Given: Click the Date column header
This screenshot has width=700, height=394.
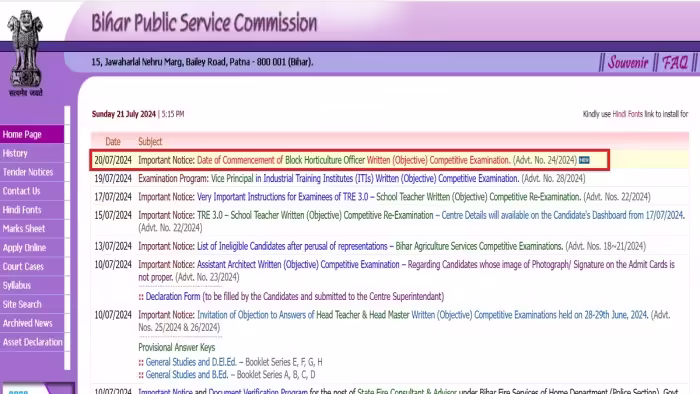Looking at the screenshot, I should point(113,141).
